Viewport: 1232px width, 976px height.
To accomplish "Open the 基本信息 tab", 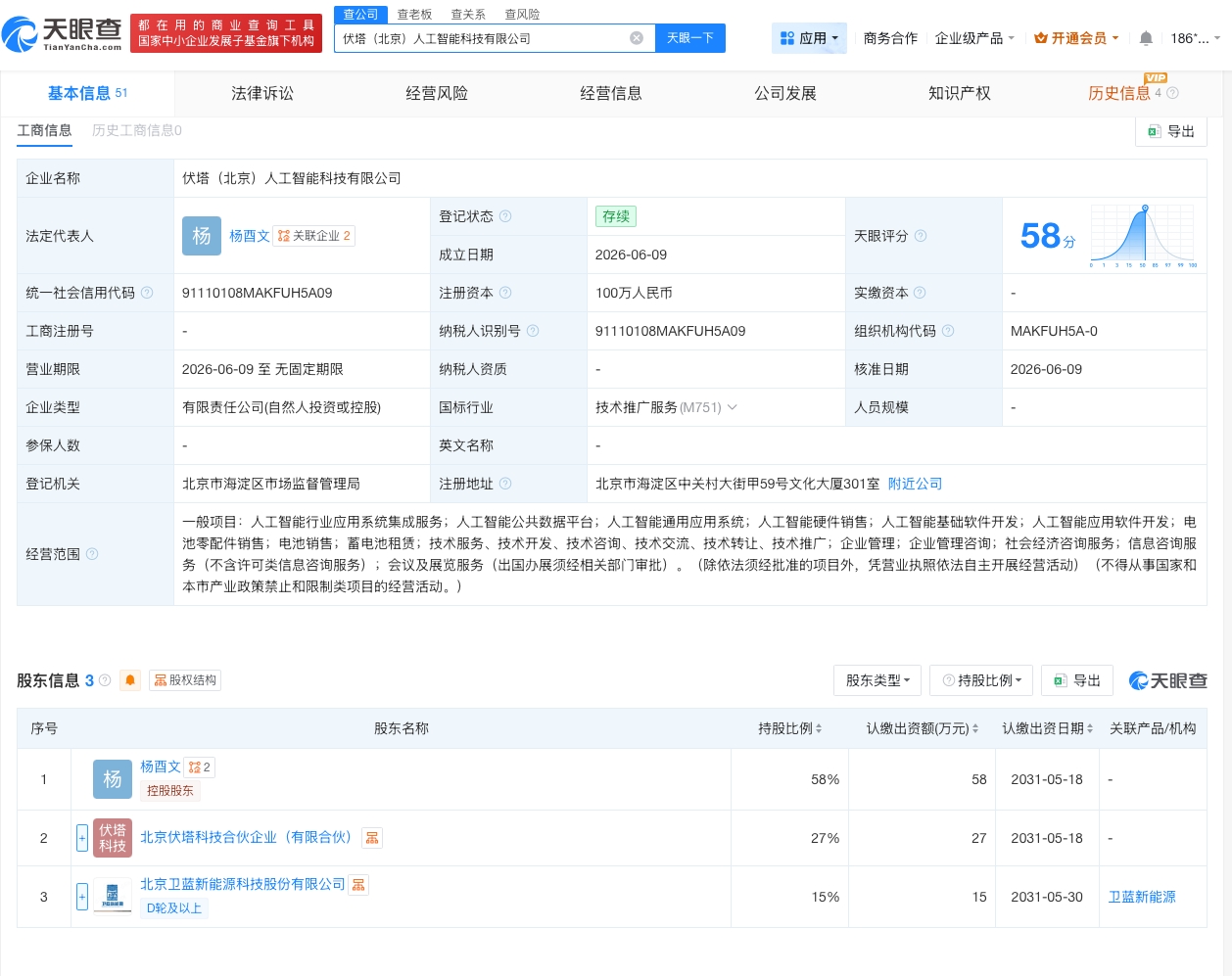I will [x=87, y=93].
